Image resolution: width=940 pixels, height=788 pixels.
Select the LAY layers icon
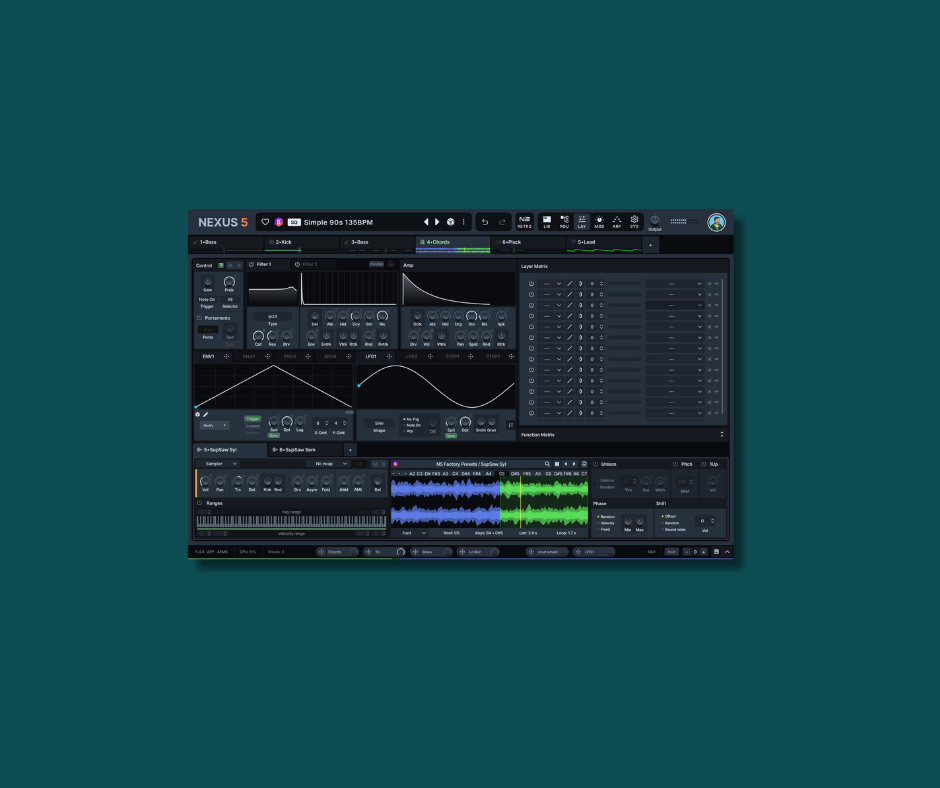pyautogui.click(x=581, y=221)
